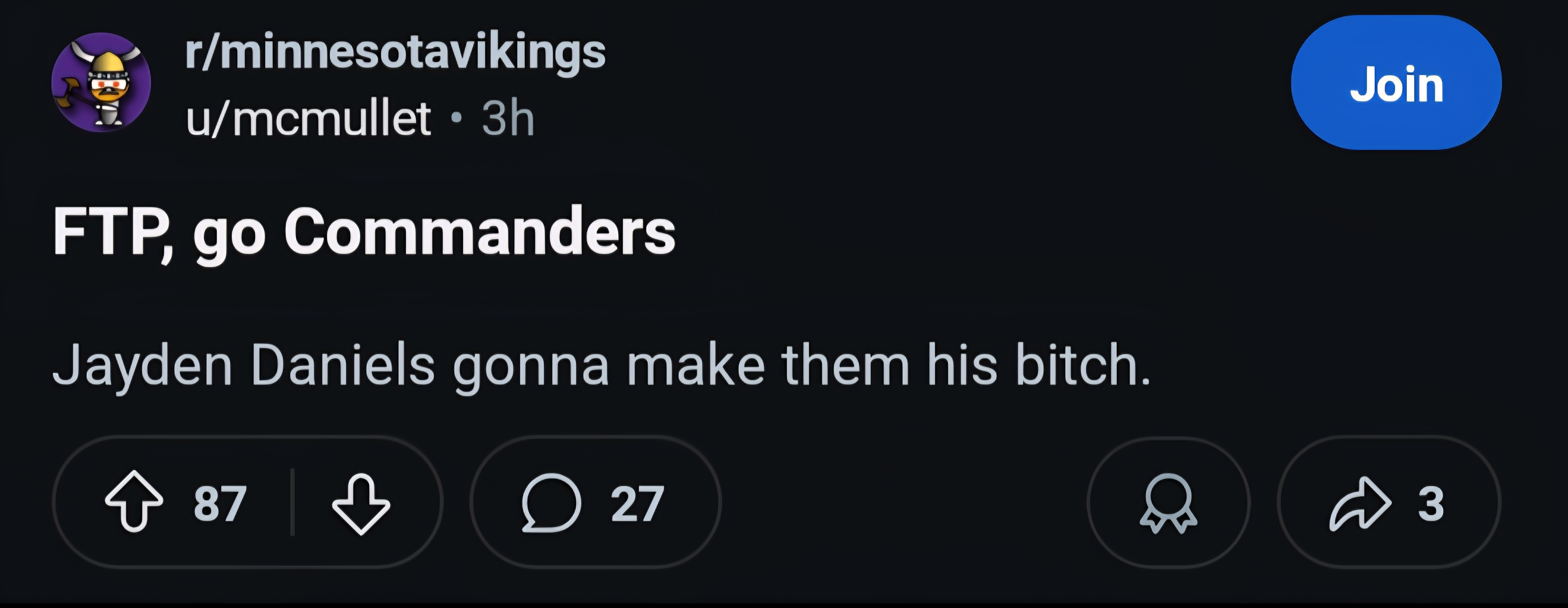Image resolution: width=1568 pixels, height=608 pixels.
Task: Select the share pill button
Action: (1389, 503)
